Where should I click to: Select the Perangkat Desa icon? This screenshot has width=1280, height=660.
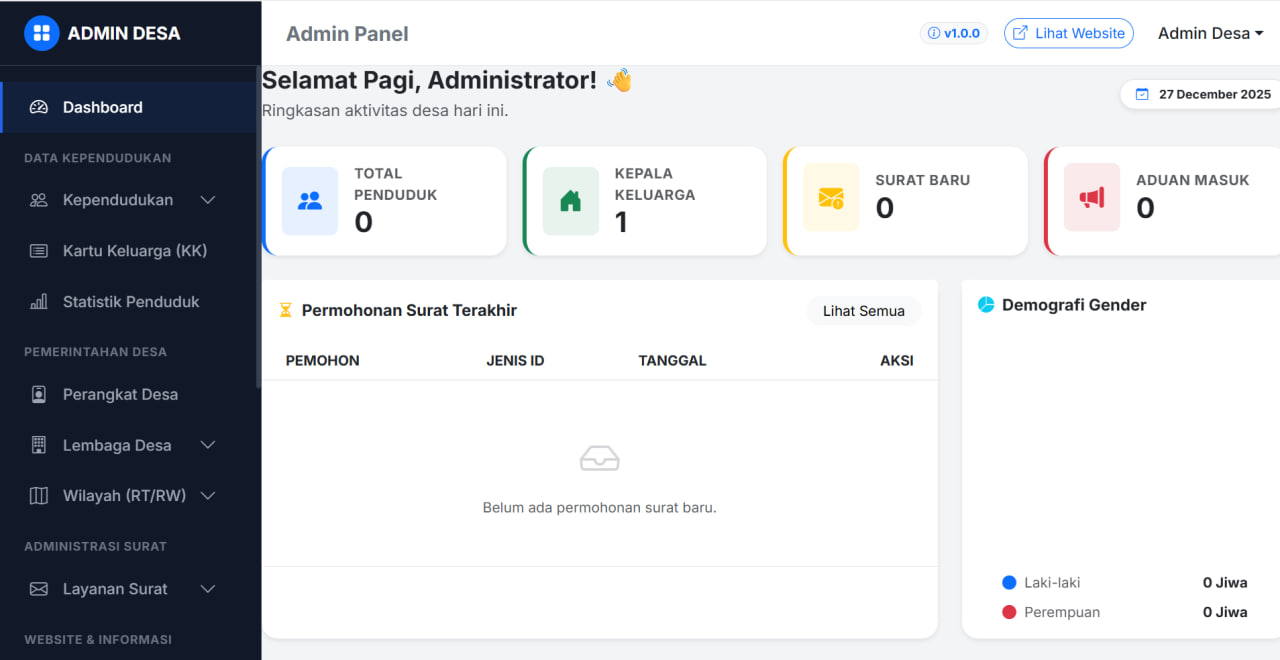coord(38,394)
